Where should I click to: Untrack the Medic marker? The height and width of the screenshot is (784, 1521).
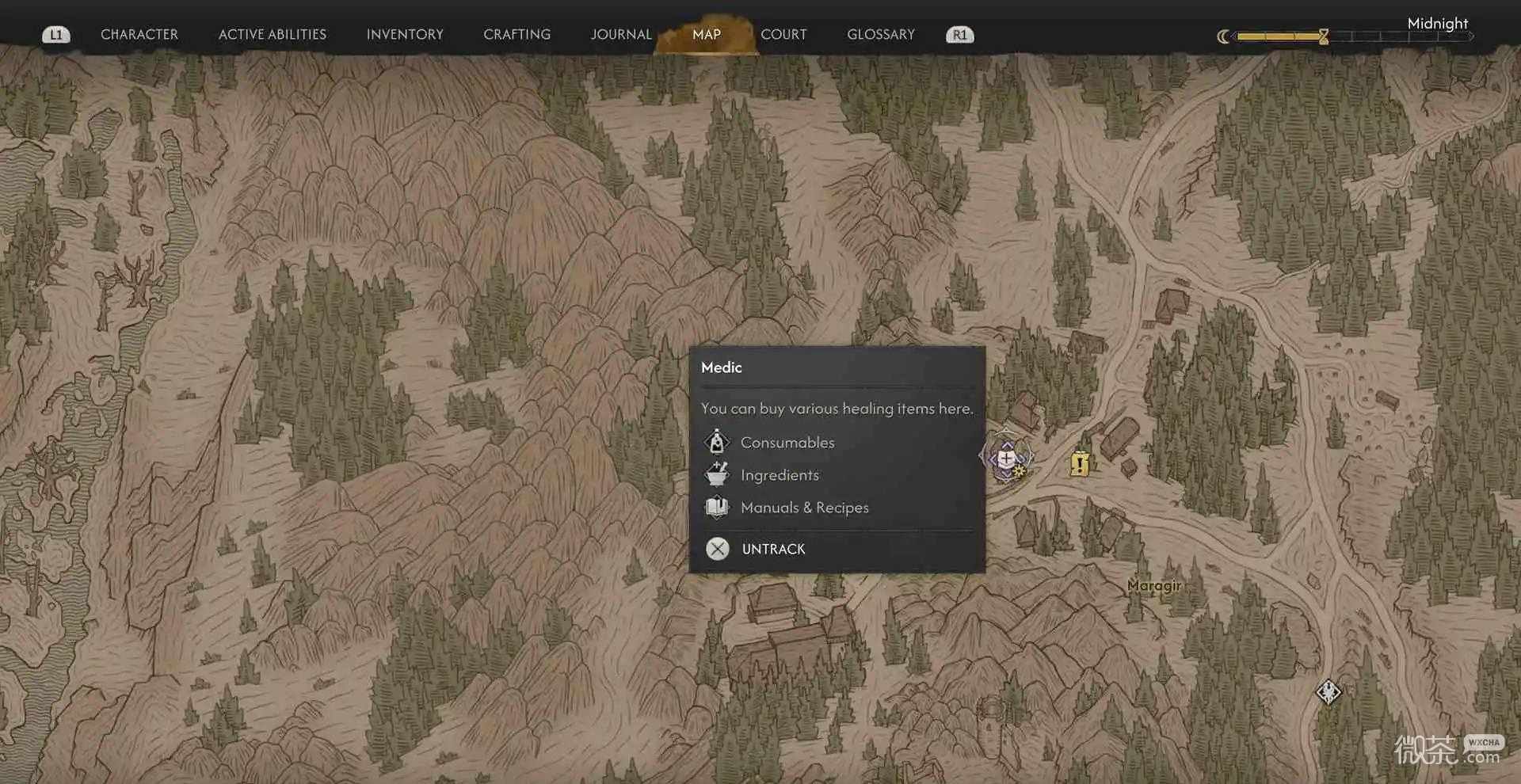[x=774, y=549]
